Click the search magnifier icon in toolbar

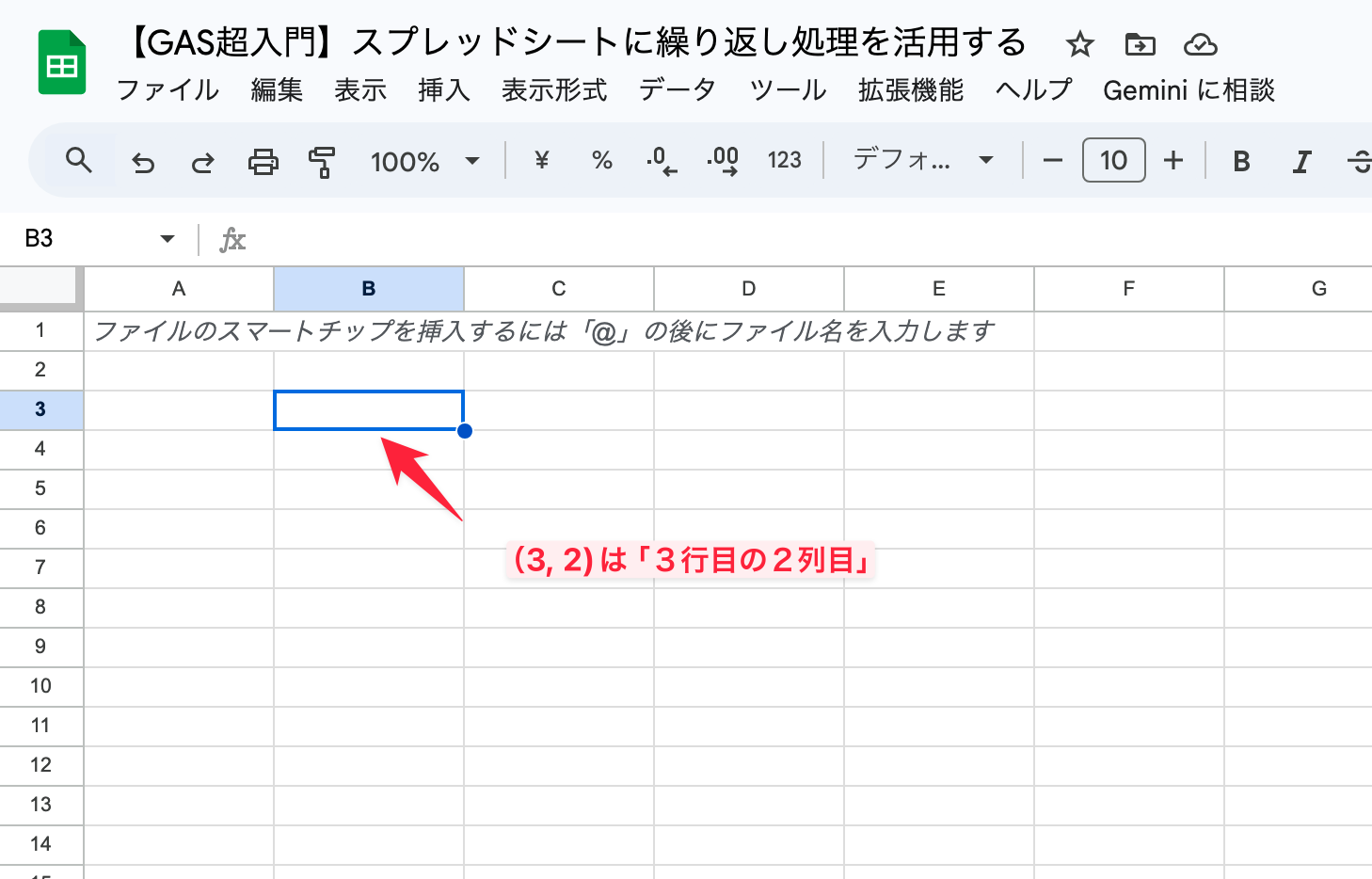point(79,161)
